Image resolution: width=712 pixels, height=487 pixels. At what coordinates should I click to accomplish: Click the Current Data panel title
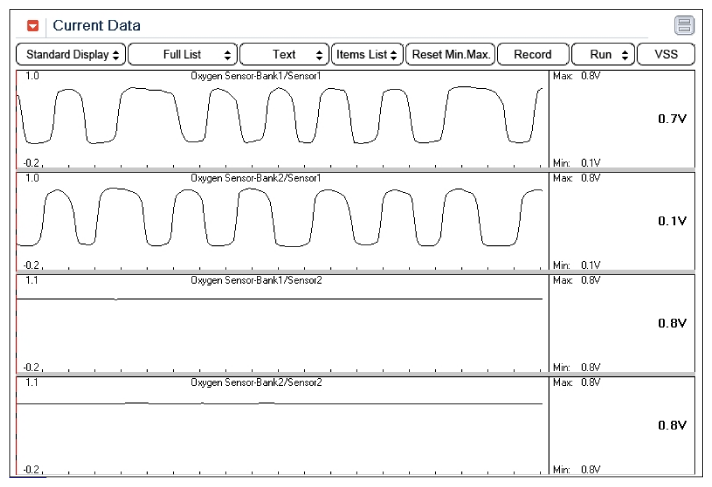[x=97, y=24]
